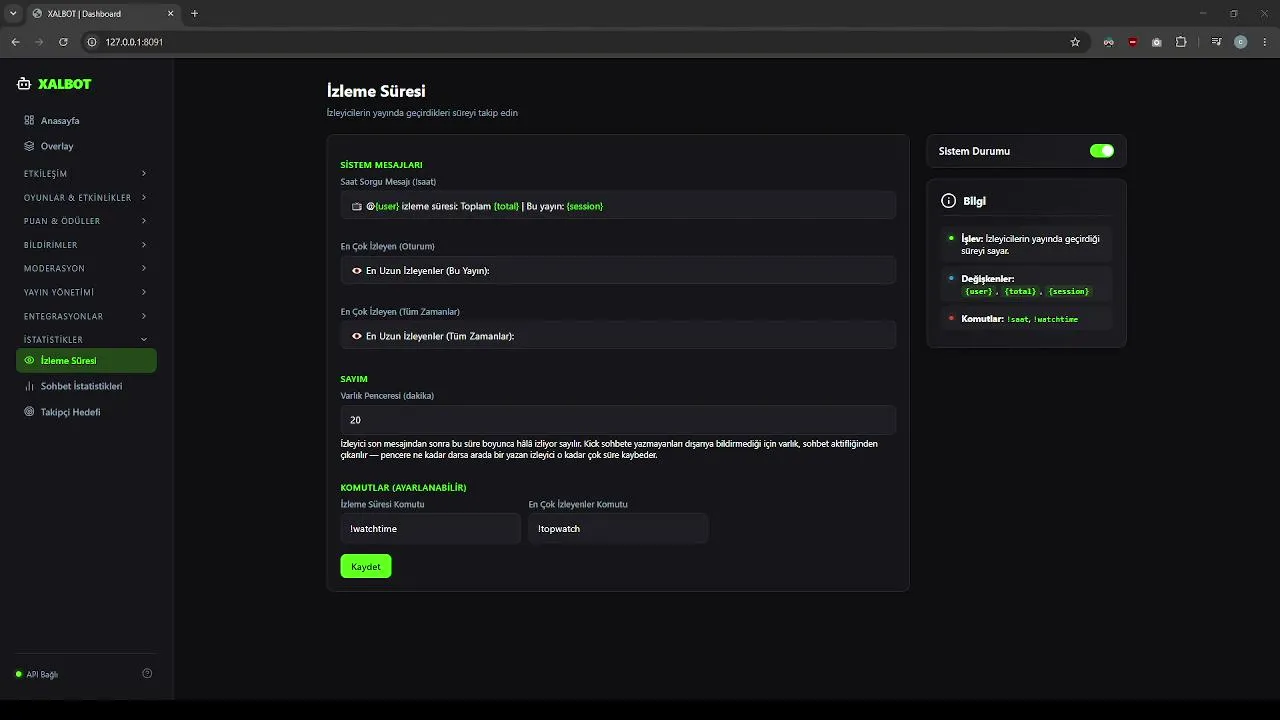
Task: Click the help question mark icon in sidebar
Action: [x=147, y=674]
